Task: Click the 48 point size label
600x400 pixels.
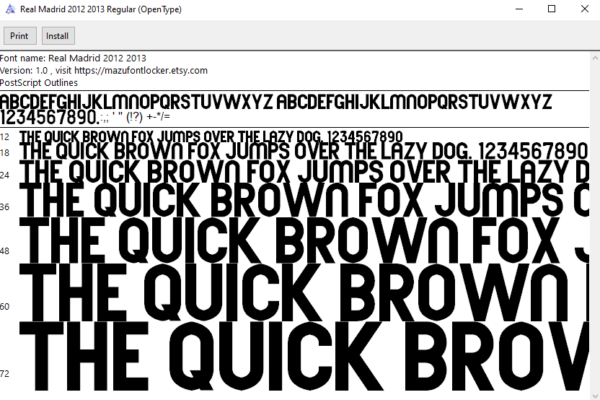Action: coord(5,251)
